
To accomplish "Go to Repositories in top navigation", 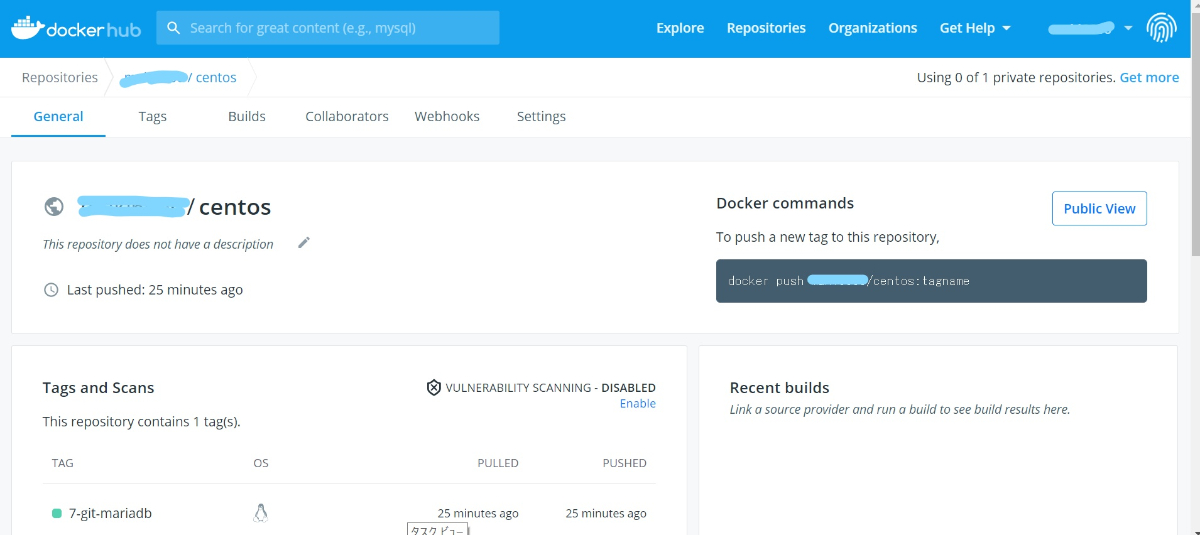I will 766,28.
